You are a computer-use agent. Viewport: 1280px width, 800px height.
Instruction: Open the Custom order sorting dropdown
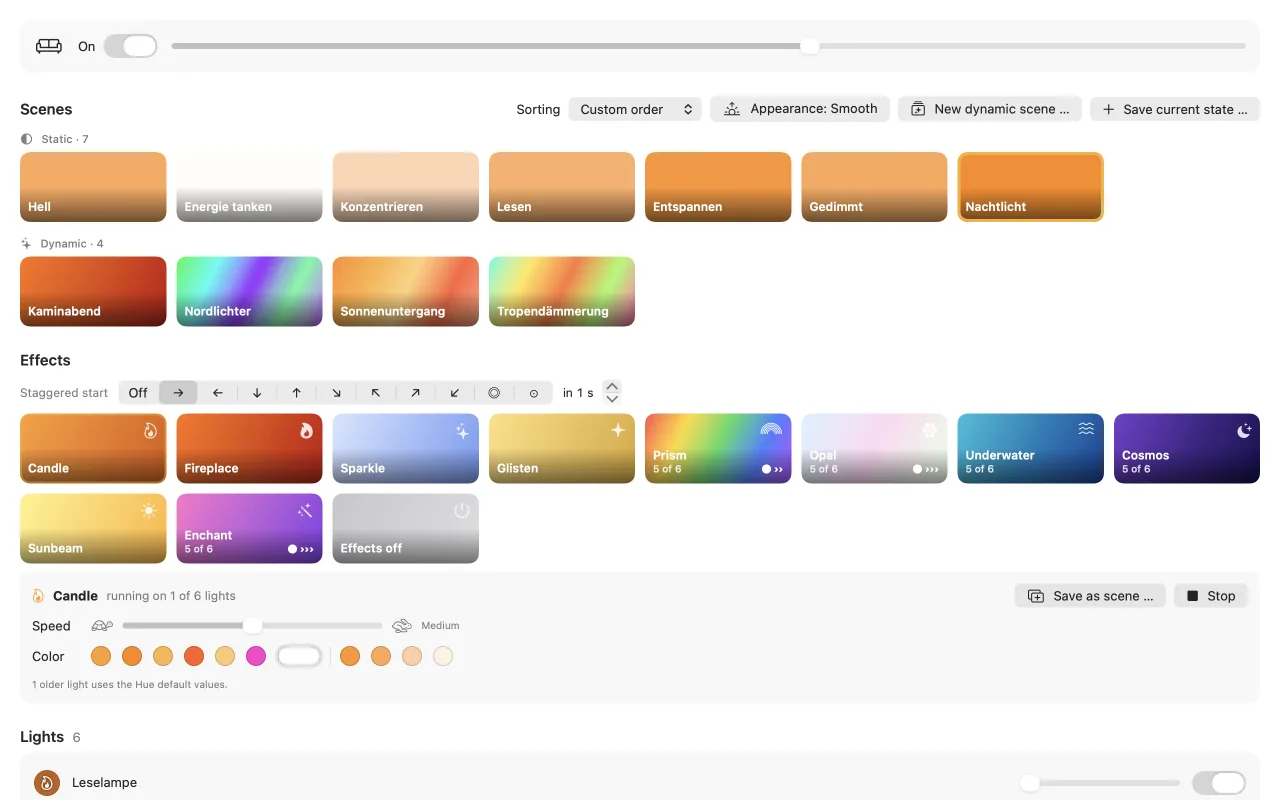pyautogui.click(x=635, y=109)
